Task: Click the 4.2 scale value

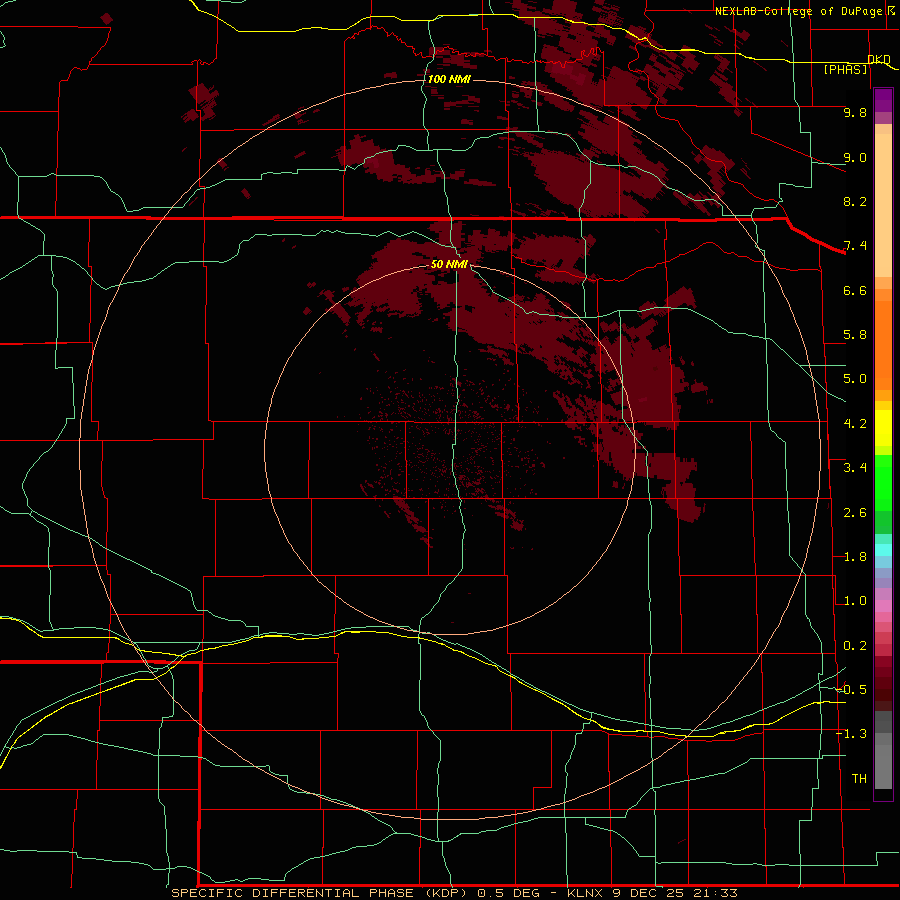Action: 855,424
